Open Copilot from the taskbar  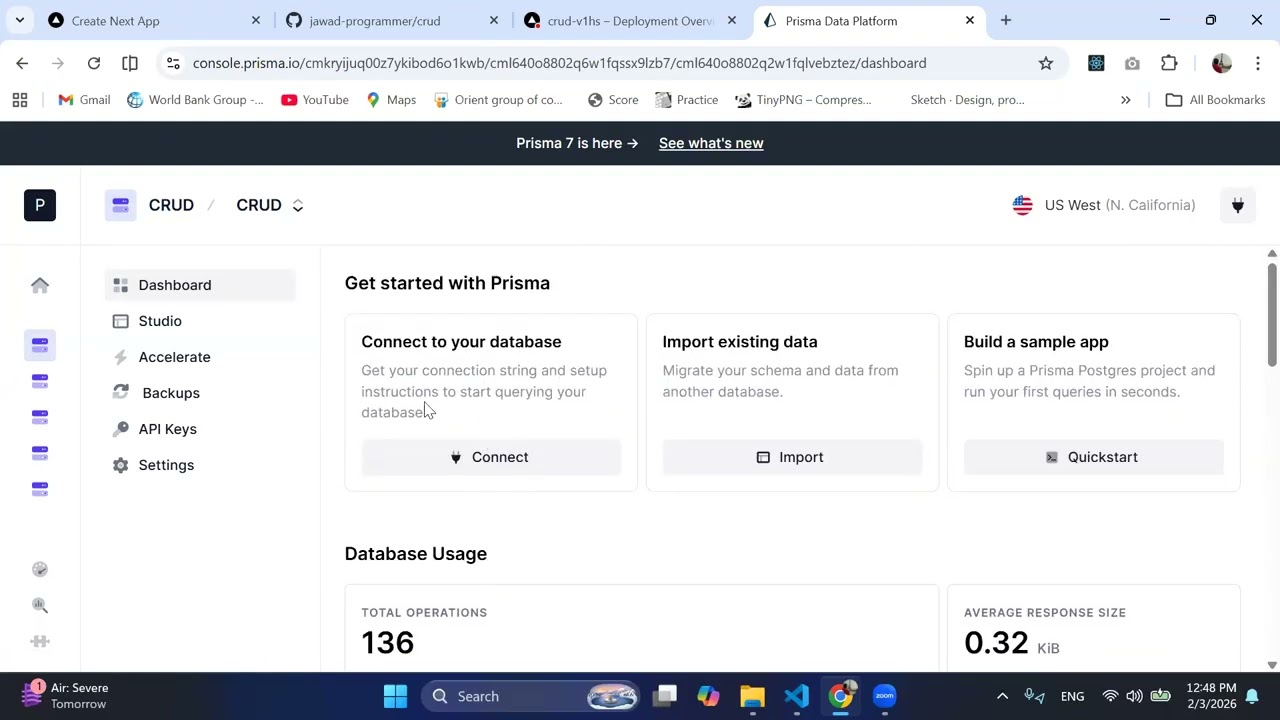pos(708,696)
